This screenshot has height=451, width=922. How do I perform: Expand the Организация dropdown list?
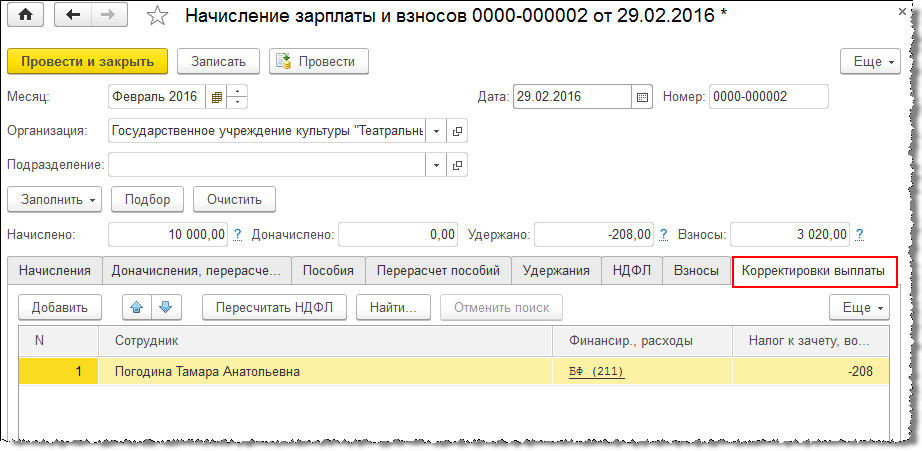click(x=437, y=131)
